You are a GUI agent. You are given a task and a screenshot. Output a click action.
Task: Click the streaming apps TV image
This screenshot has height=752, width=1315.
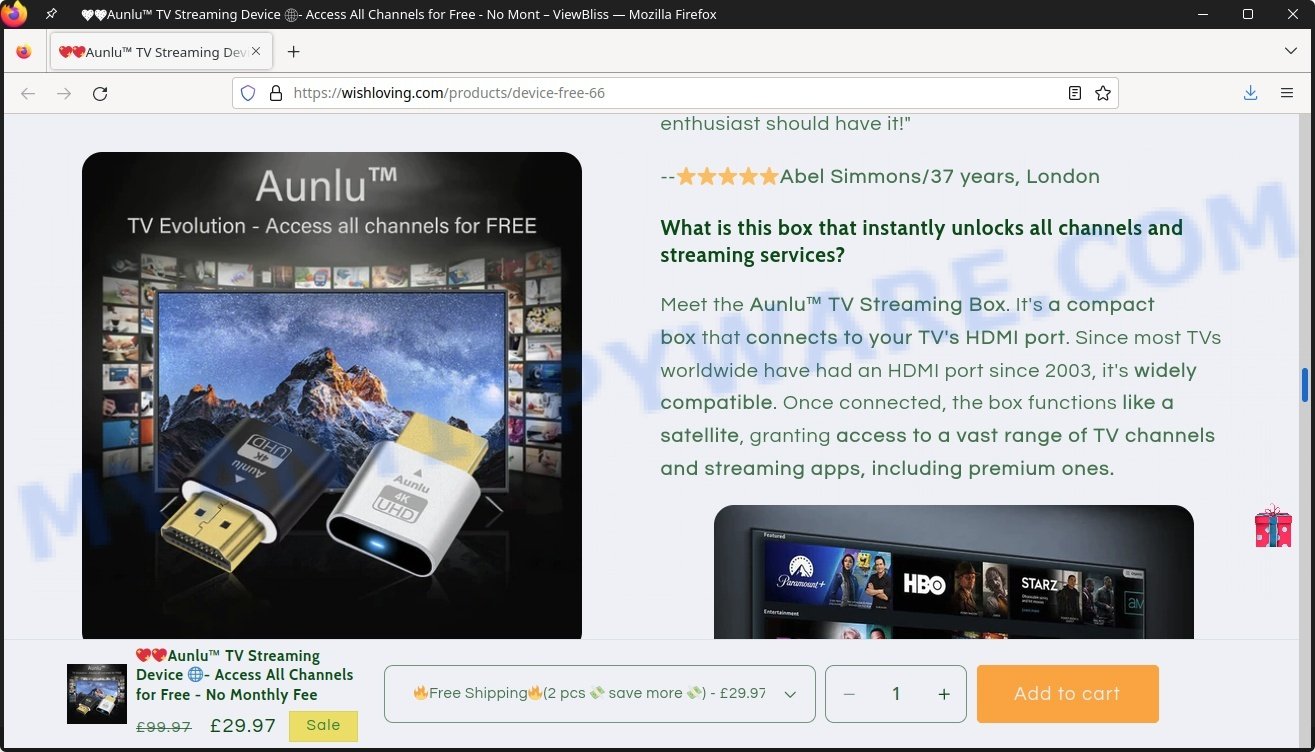click(x=954, y=572)
